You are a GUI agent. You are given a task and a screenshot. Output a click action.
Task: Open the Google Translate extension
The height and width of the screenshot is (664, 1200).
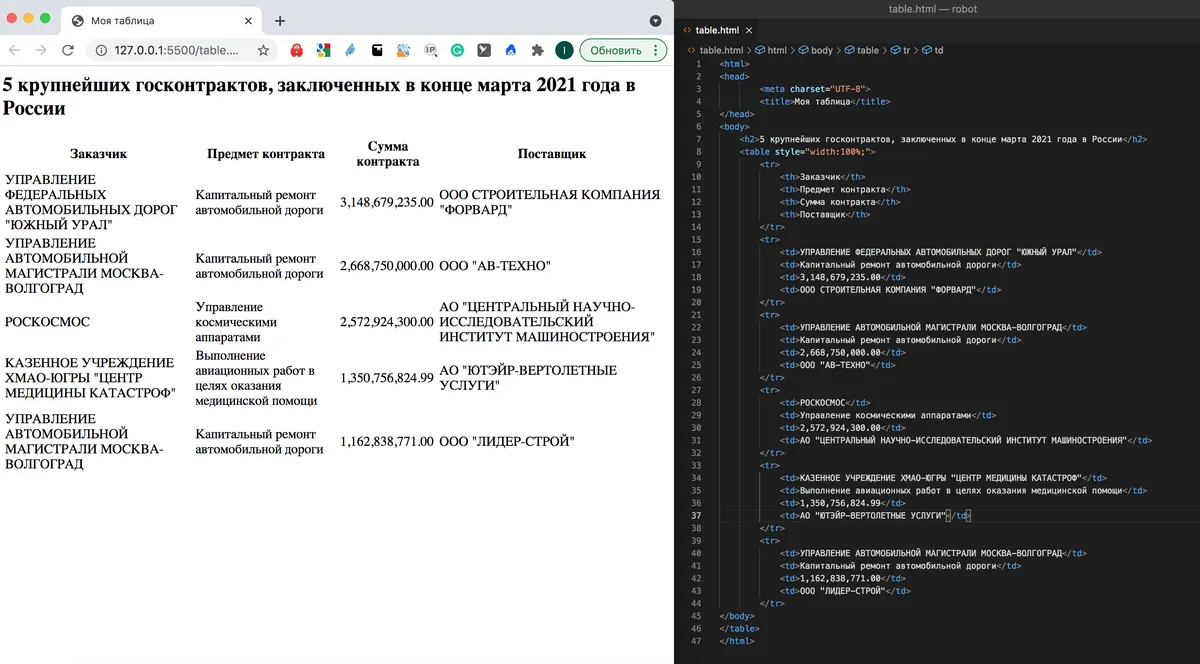point(324,50)
